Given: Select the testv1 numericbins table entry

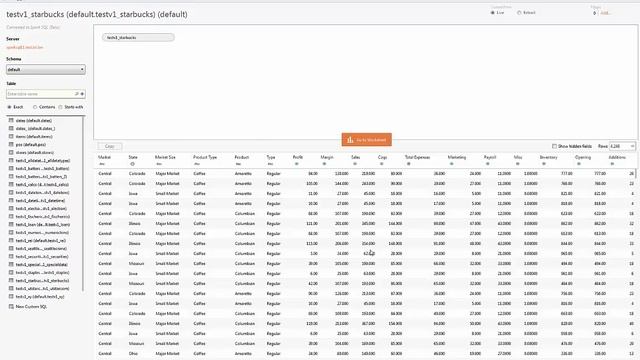Looking at the screenshot, I should [x=42, y=232].
